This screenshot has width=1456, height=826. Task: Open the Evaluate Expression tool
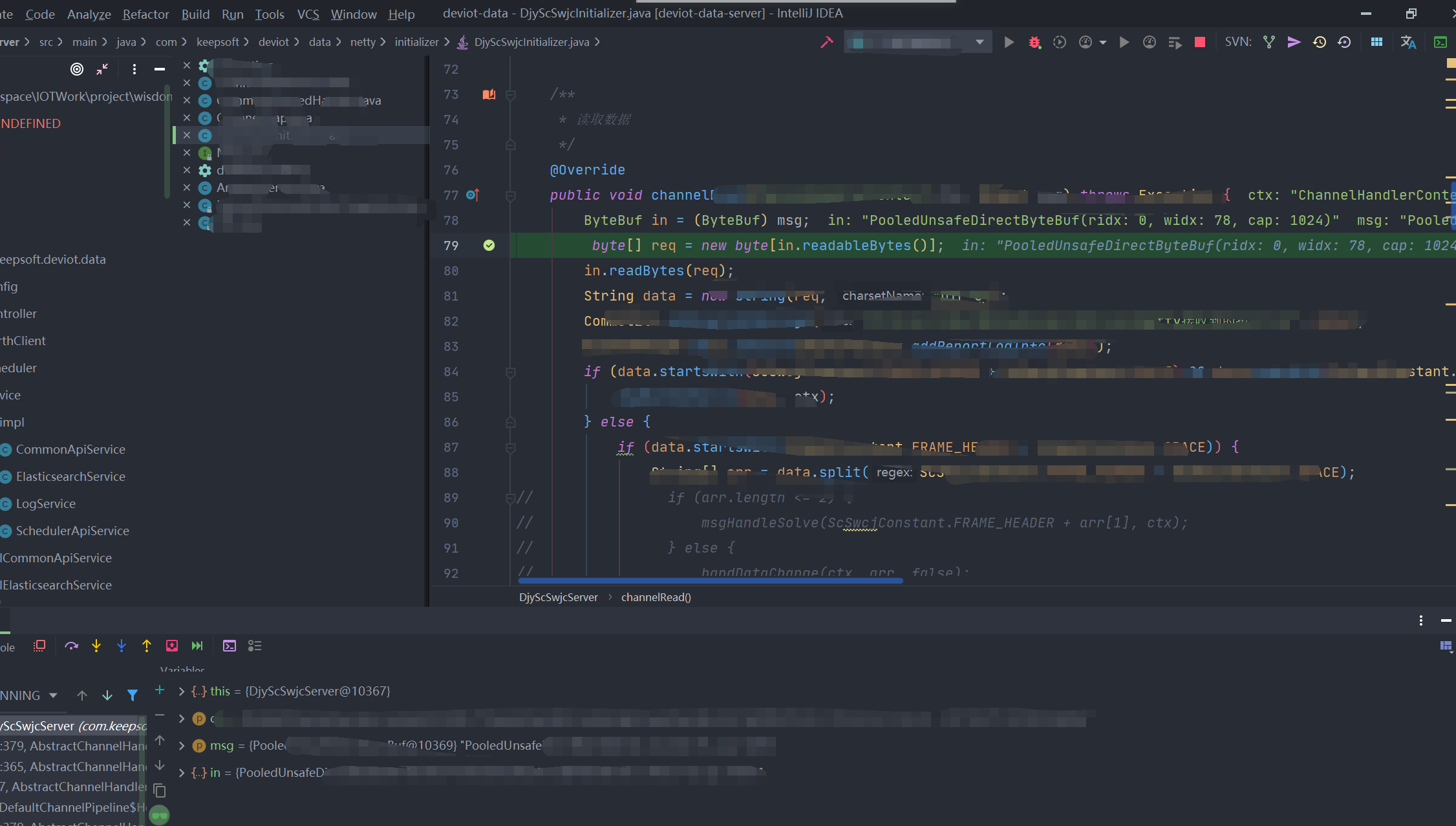230,646
